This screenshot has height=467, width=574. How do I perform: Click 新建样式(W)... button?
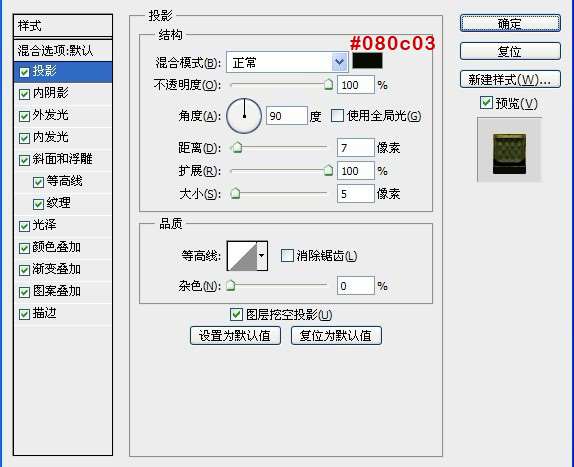[510, 79]
